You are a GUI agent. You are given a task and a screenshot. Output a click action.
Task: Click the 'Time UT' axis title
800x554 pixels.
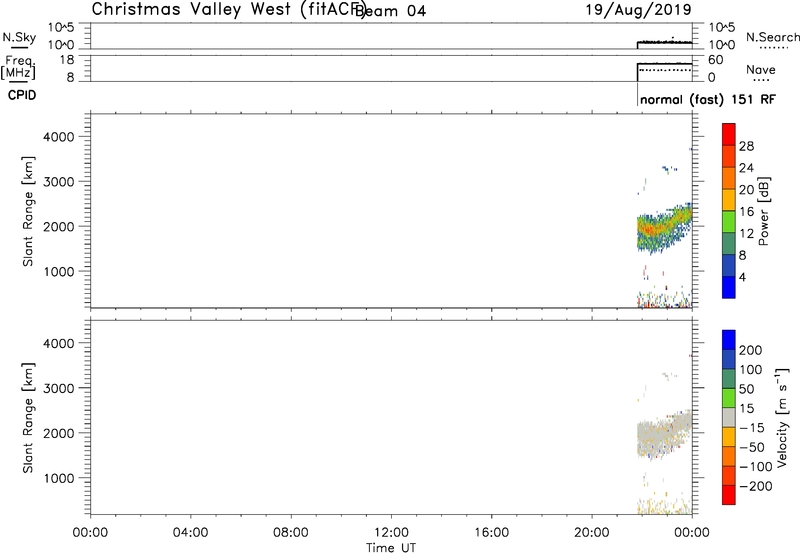point(391,548)
